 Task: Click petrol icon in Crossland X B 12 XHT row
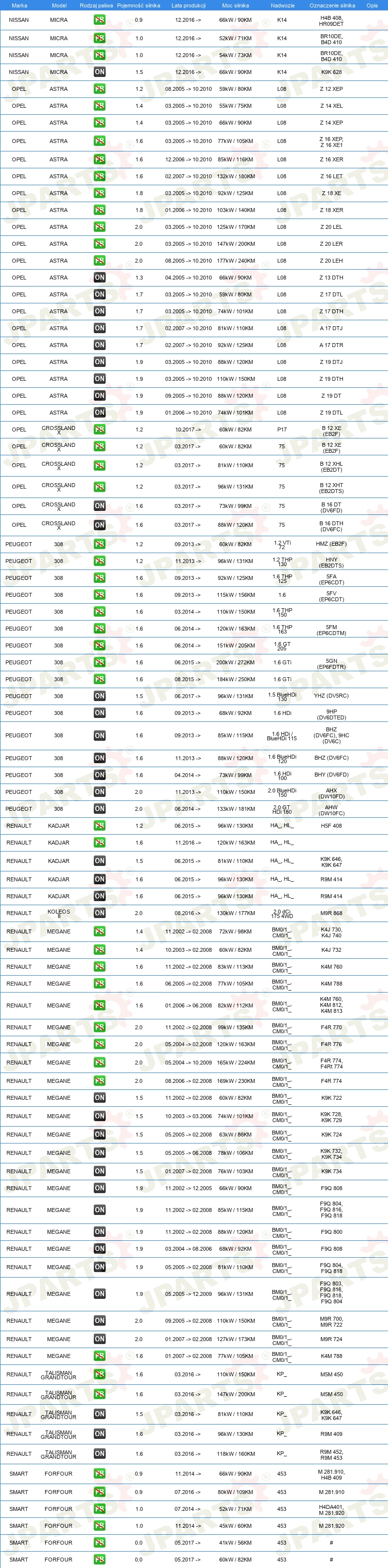point(99,487)
